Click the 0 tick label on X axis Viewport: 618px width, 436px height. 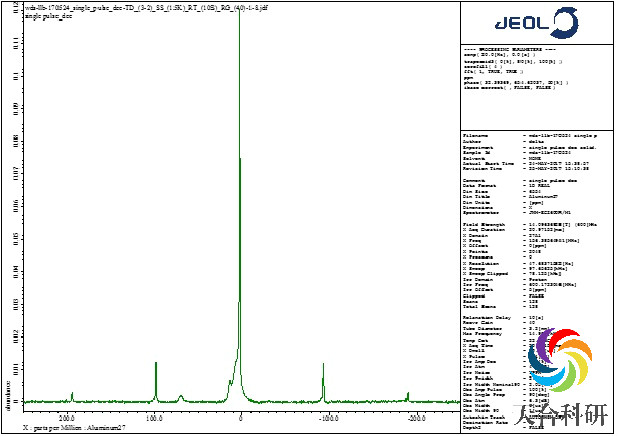pyautogui.click(x=241, y=416)
